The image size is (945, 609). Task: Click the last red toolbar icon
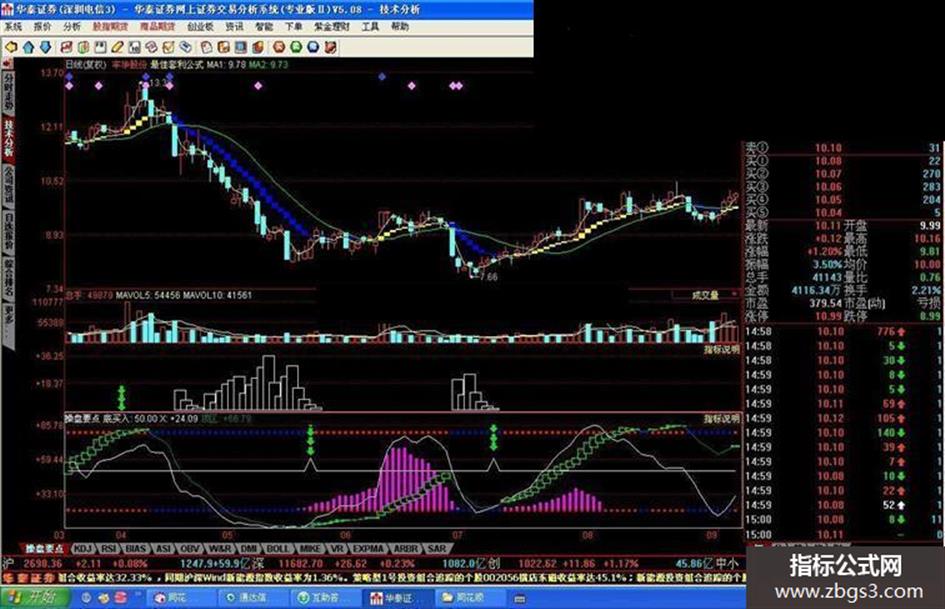[330, 47]
